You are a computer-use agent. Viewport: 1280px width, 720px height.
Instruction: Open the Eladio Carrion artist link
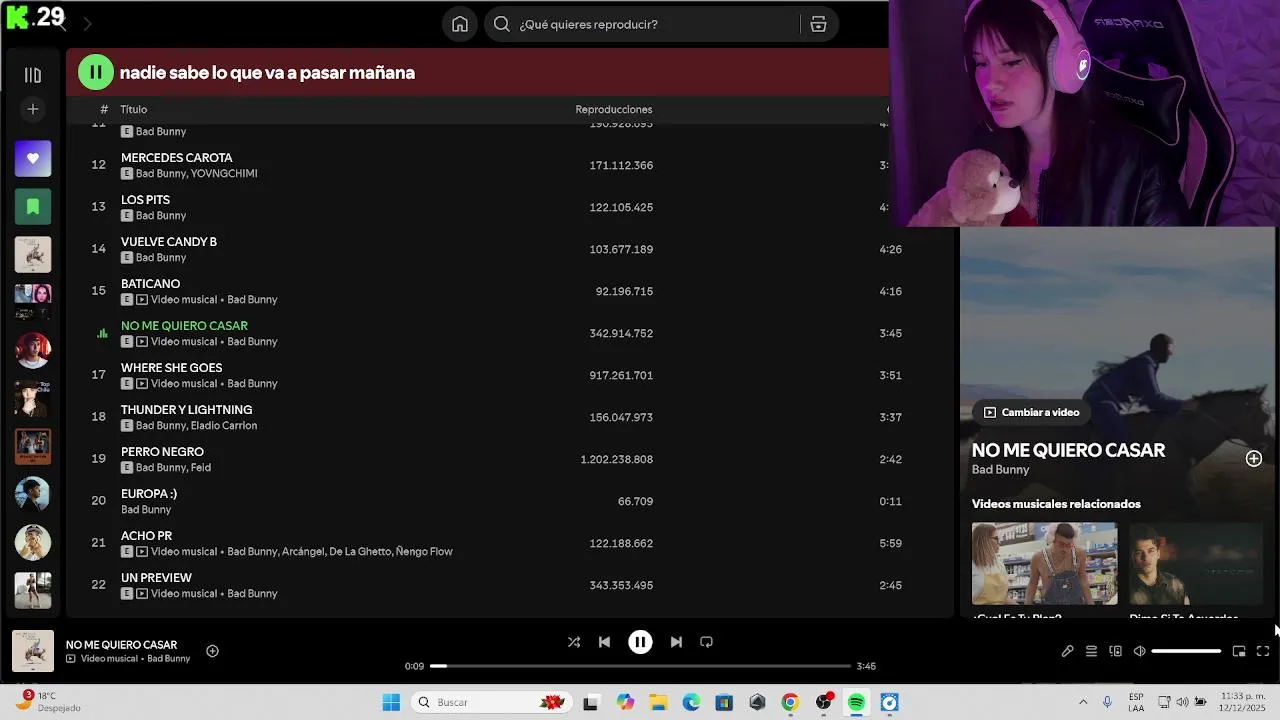coord(224,426)
